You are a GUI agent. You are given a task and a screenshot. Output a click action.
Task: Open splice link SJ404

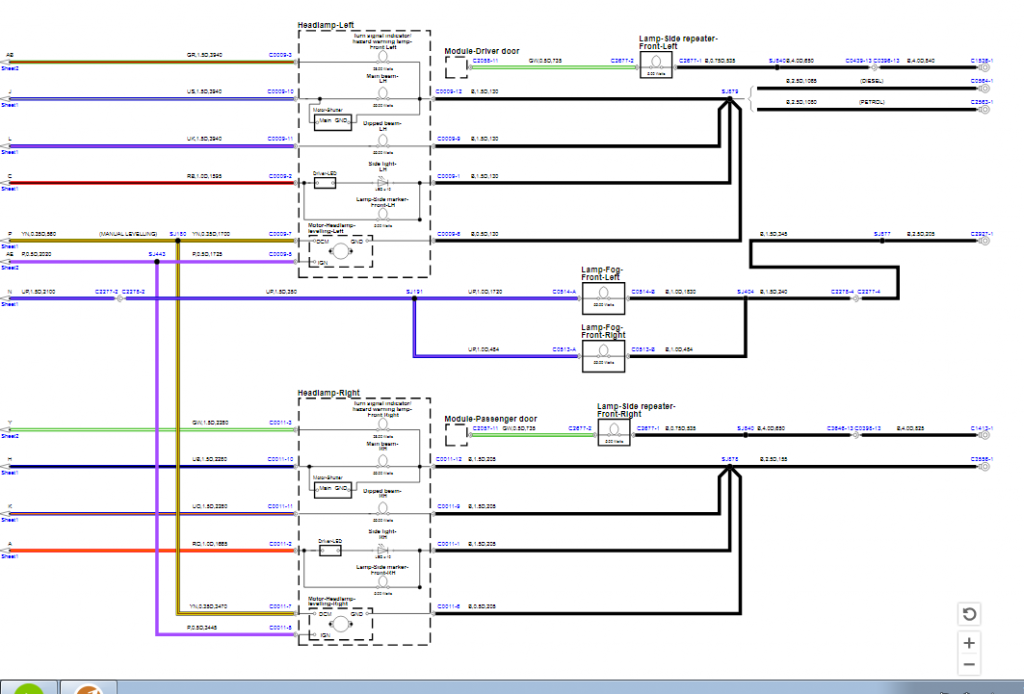(746, 291)
